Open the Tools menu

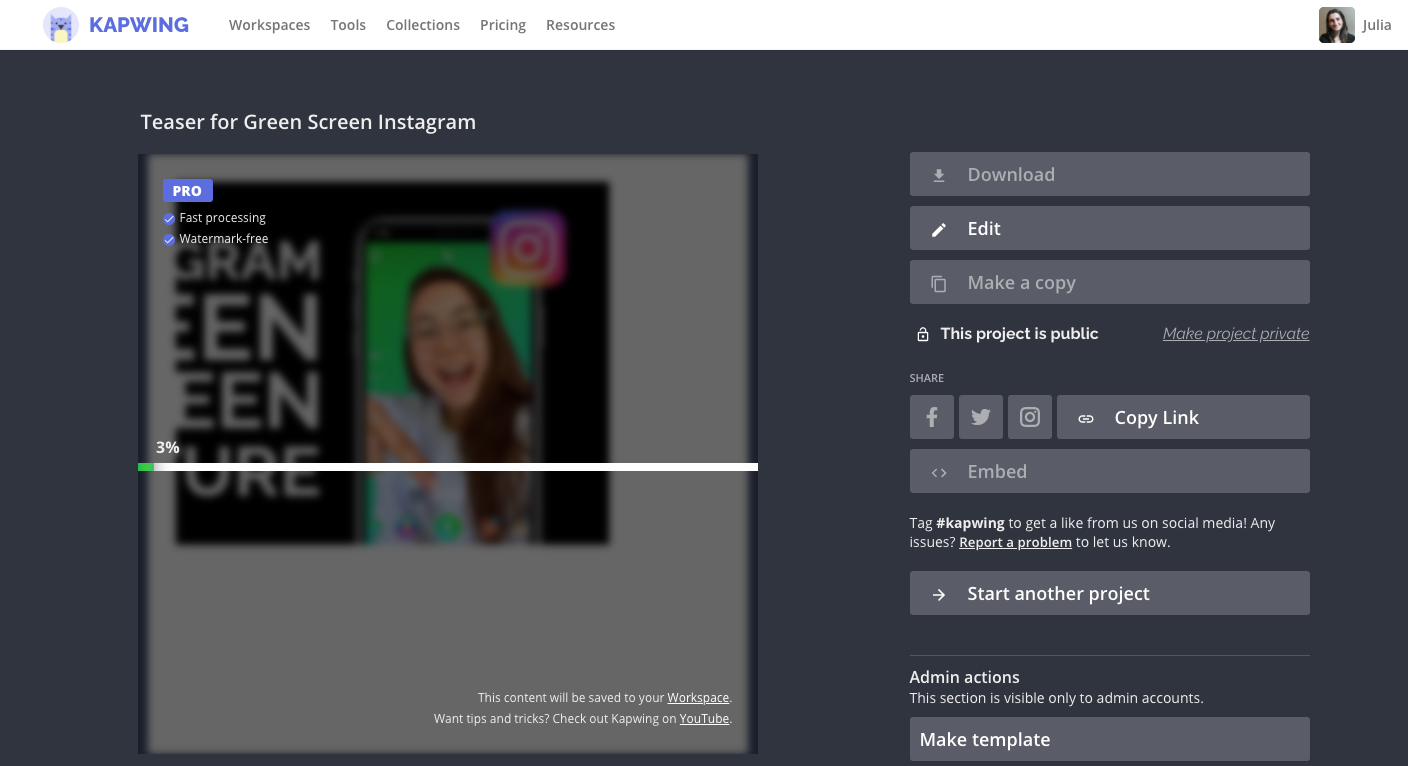pos(348,25)
